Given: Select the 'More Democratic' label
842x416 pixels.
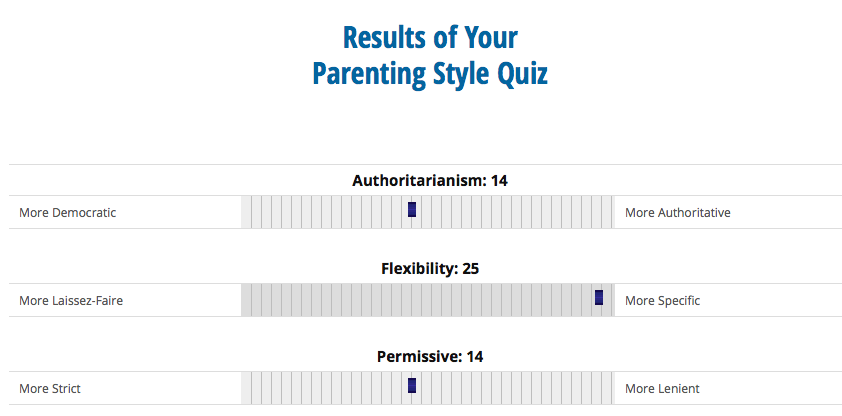Looking at the screenshot, I should pos(68,213).
